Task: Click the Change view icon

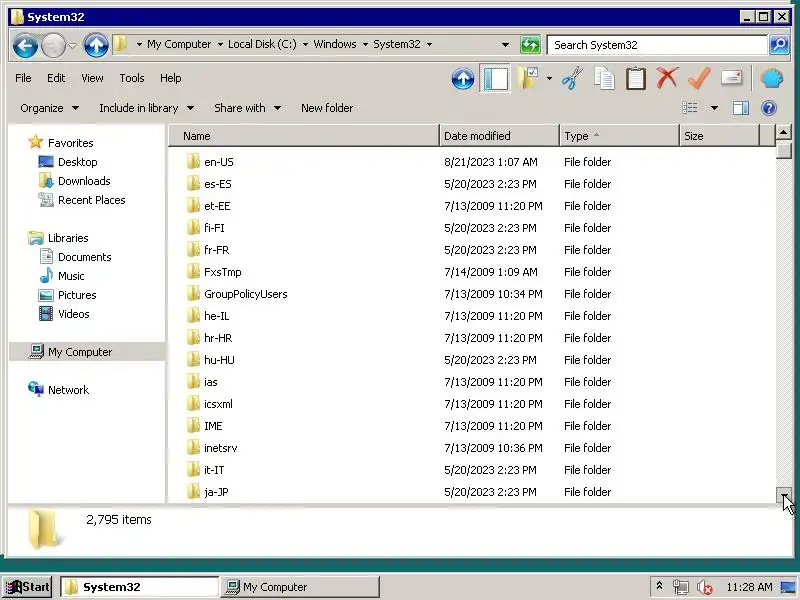Action: pos(690,108)
